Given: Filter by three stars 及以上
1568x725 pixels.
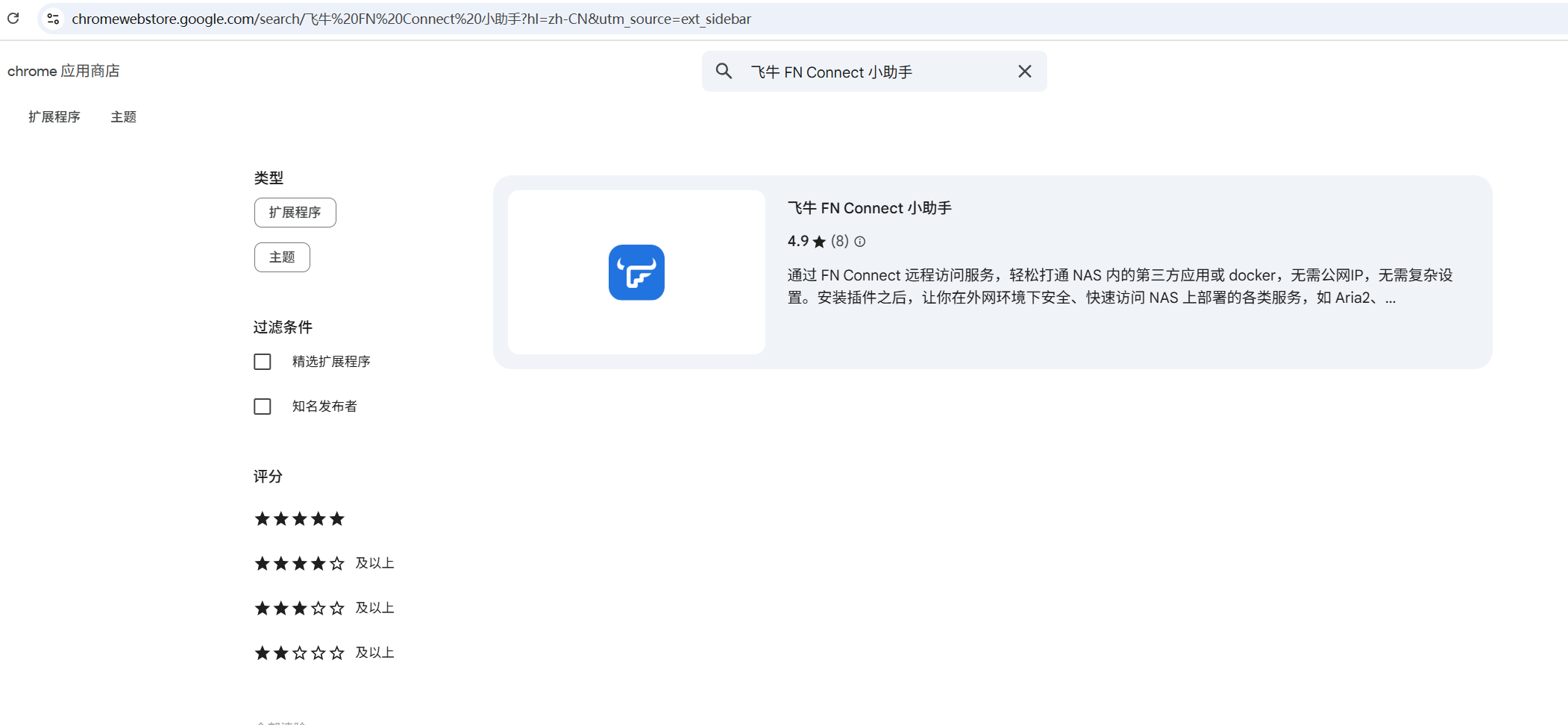Looking at the screenshot, I should click(x=324, y=608).
